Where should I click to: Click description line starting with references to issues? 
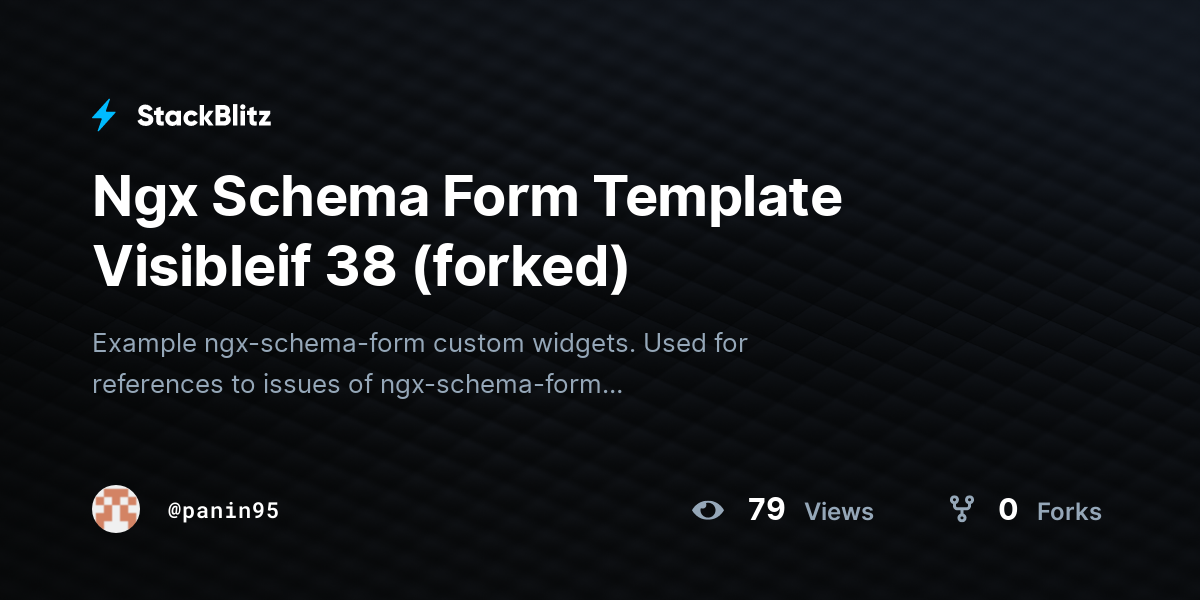357,384
